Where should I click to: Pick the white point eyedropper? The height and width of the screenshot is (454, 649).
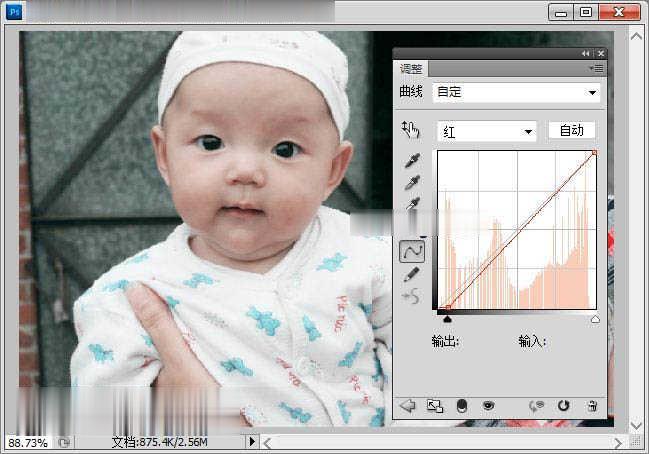(x=412, y=203)
